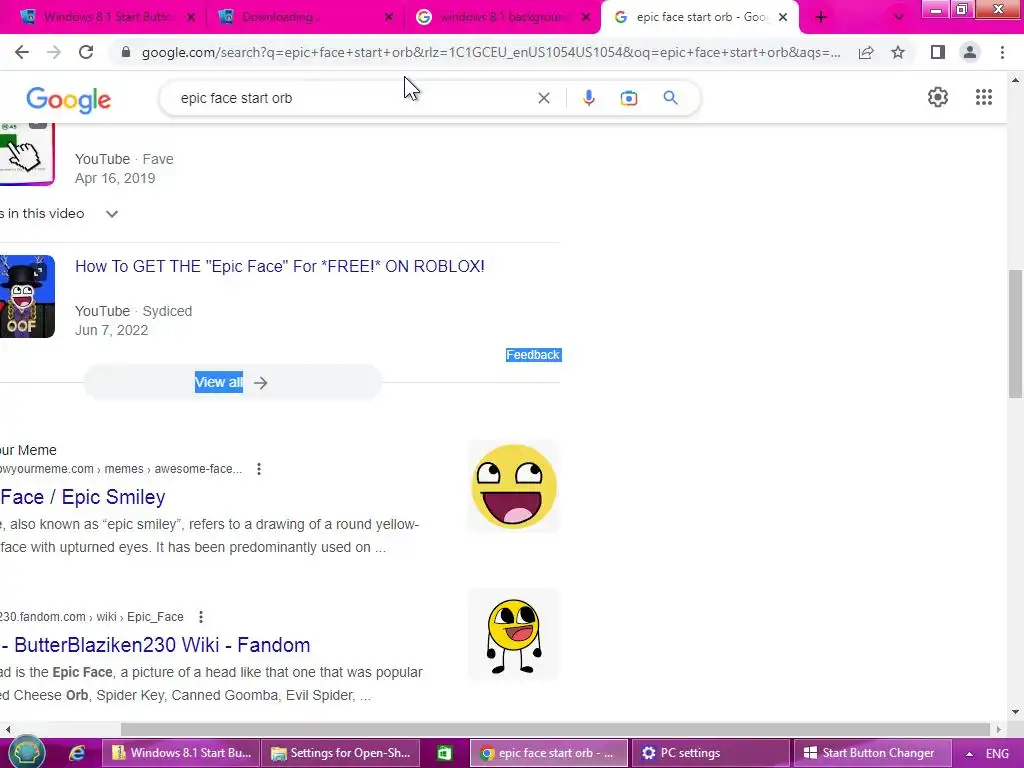Close the 'Downloading' tab

pos(389,18)
